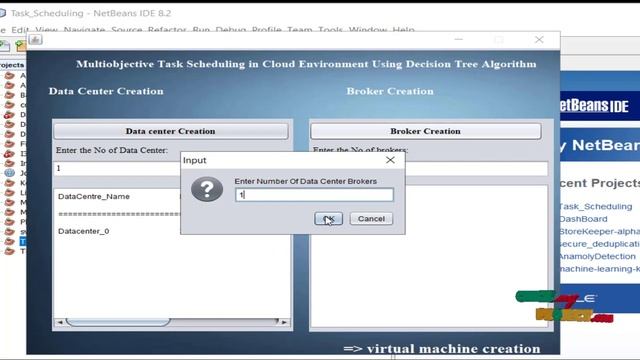Click the project icon beside letter F
This screenshot has width=640, height=360.
click(9, 144)
